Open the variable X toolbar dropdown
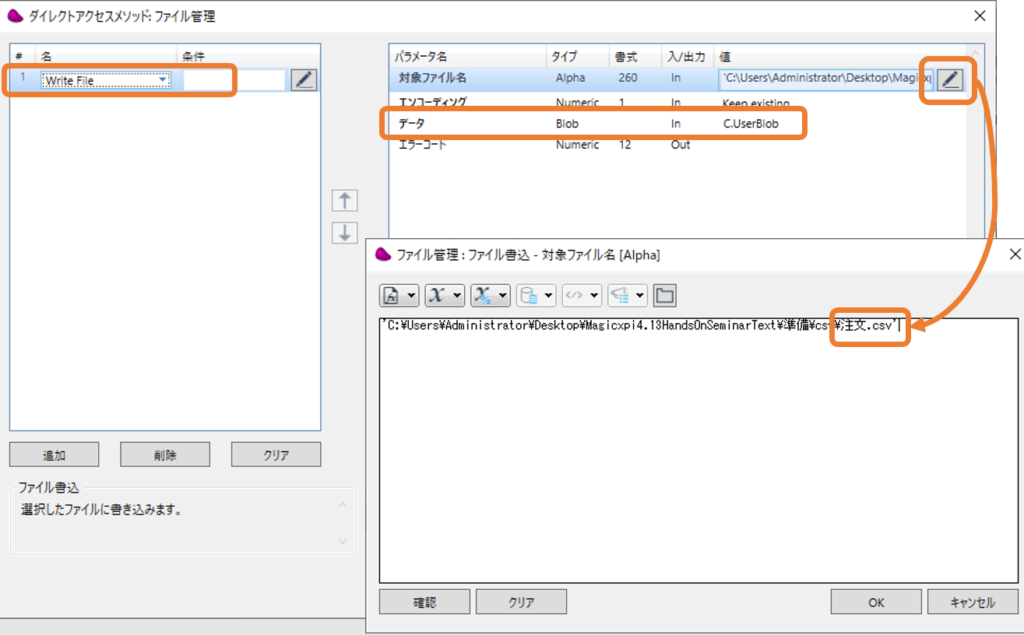This screenshot has width=1024, height=635. click(445, 295)
